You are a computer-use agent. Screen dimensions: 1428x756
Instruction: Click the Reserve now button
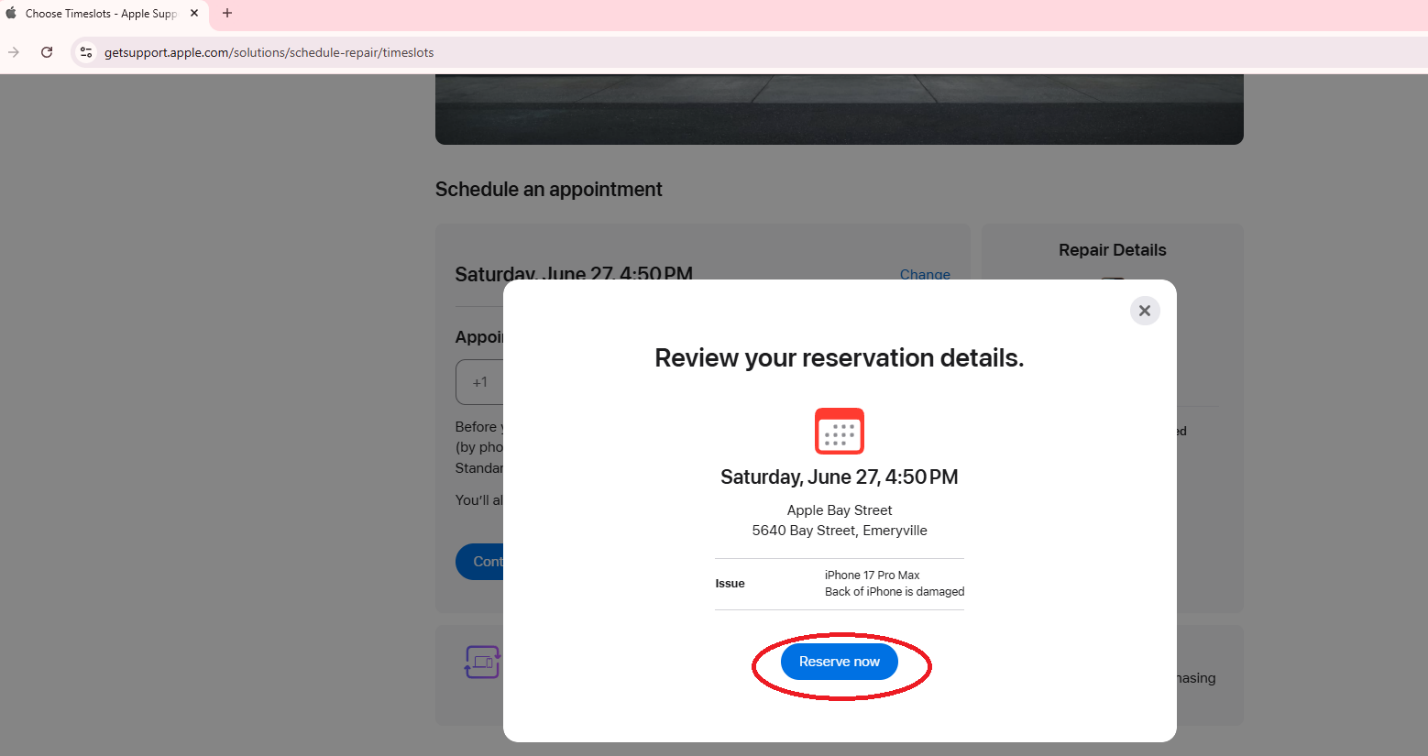pos(839,662)
